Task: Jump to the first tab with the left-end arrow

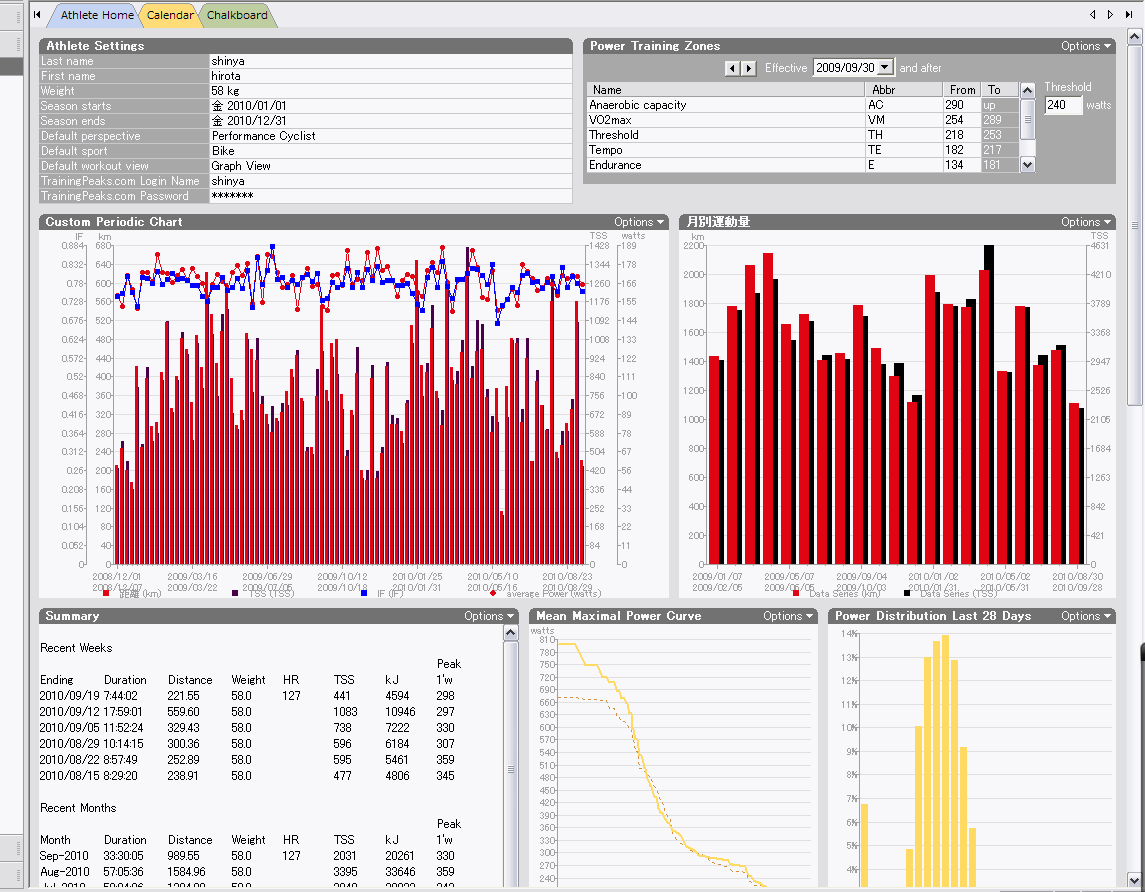Action: pyautogui.click(x=37, y=15)
